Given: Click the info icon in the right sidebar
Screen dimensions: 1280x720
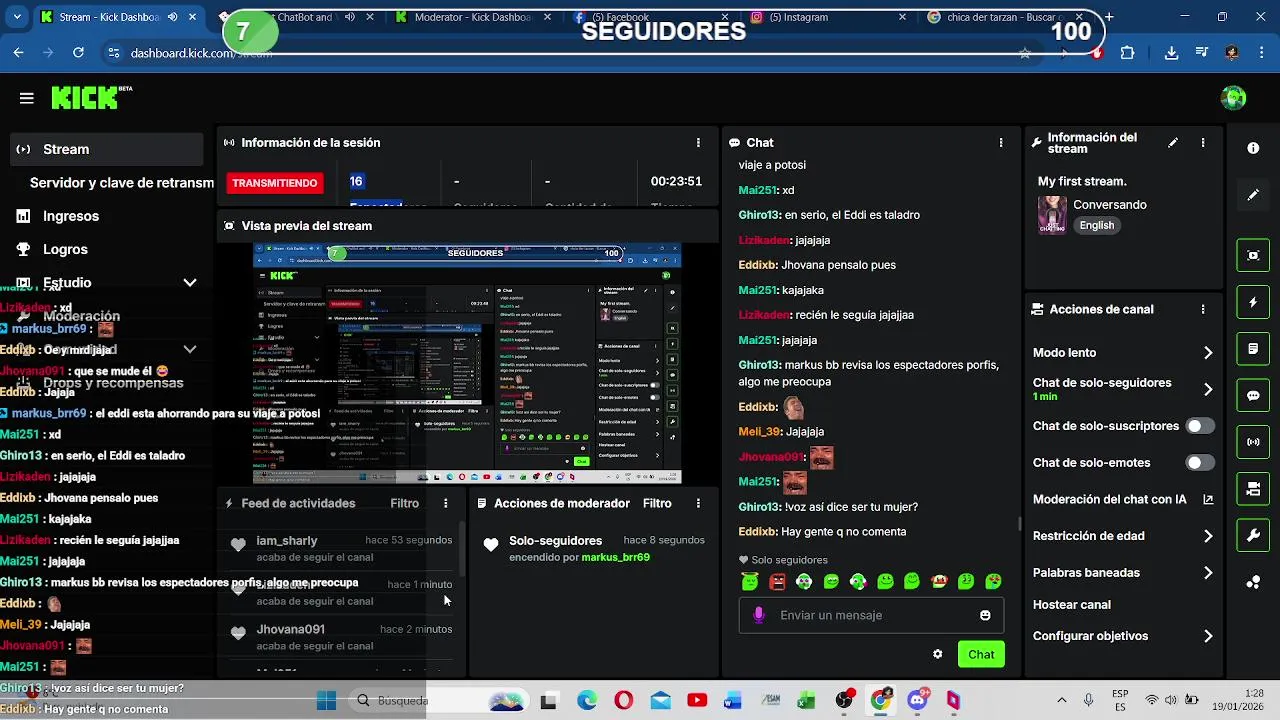Looking at the screenshot, I should click(1253, 148).
